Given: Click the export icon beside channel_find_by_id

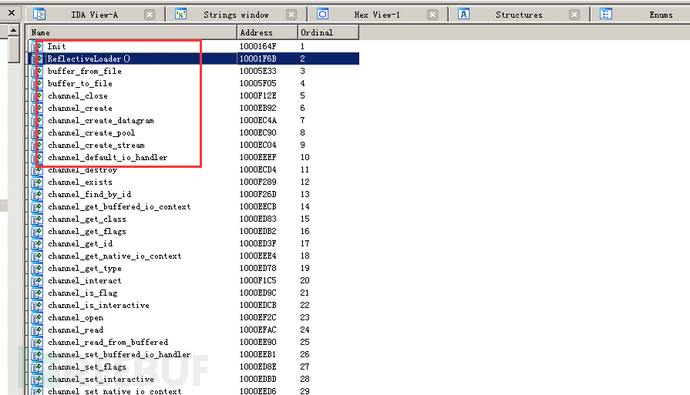Looking at the screenshot, I should (x=37, y=194).
